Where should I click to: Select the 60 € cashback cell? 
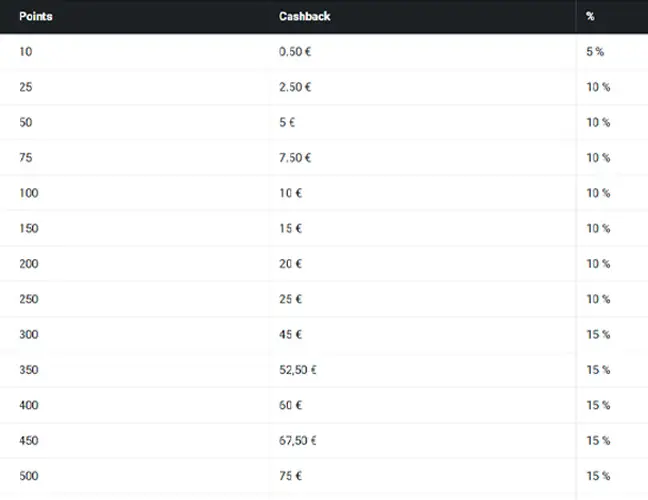[x=291, y=405]
